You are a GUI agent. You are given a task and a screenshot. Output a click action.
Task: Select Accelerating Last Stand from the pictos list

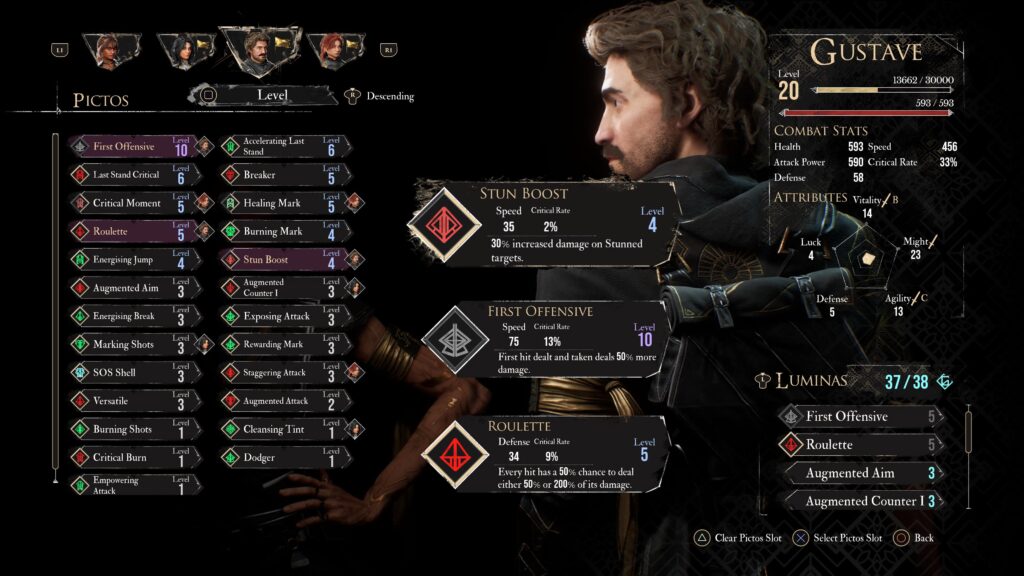(x=287, y=146)
